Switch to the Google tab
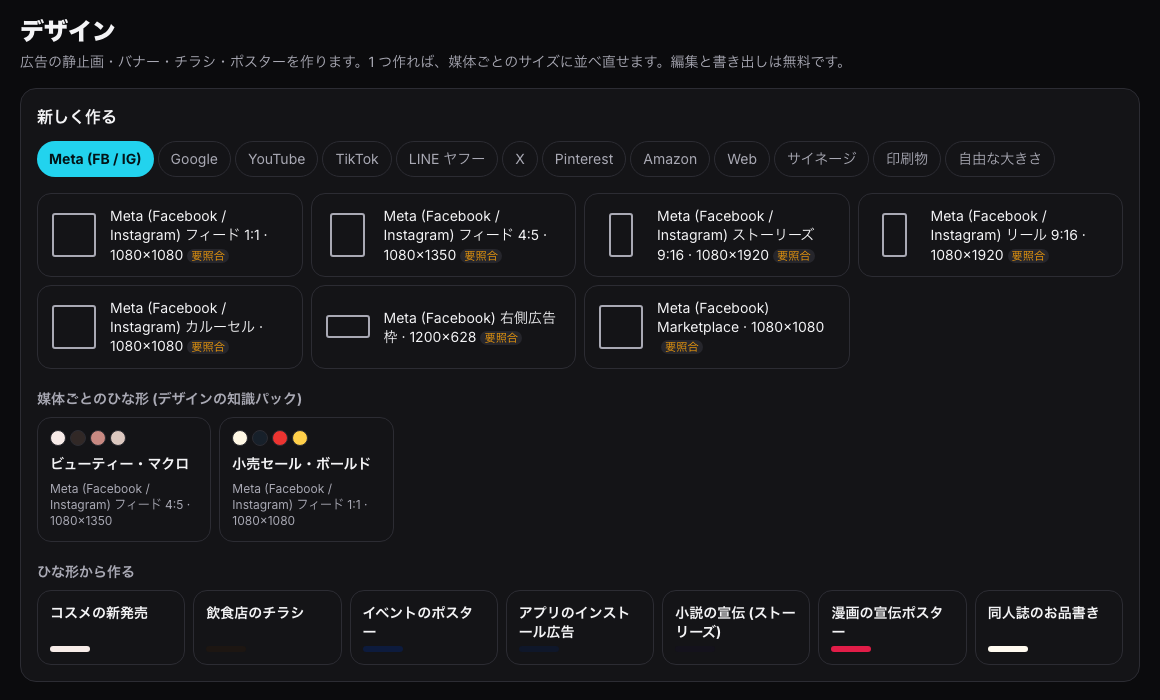This screenshot has width=1160, height=700. click(194, 159)
